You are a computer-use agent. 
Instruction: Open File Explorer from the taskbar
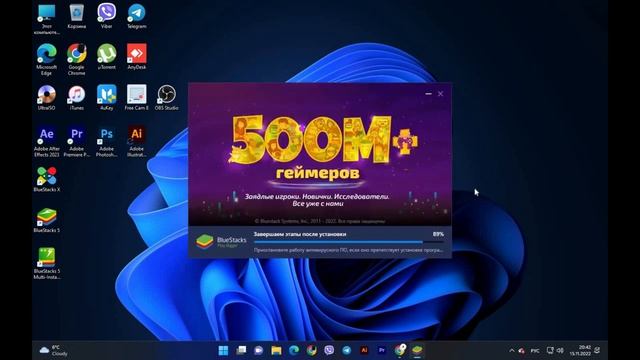coord(276,350)
